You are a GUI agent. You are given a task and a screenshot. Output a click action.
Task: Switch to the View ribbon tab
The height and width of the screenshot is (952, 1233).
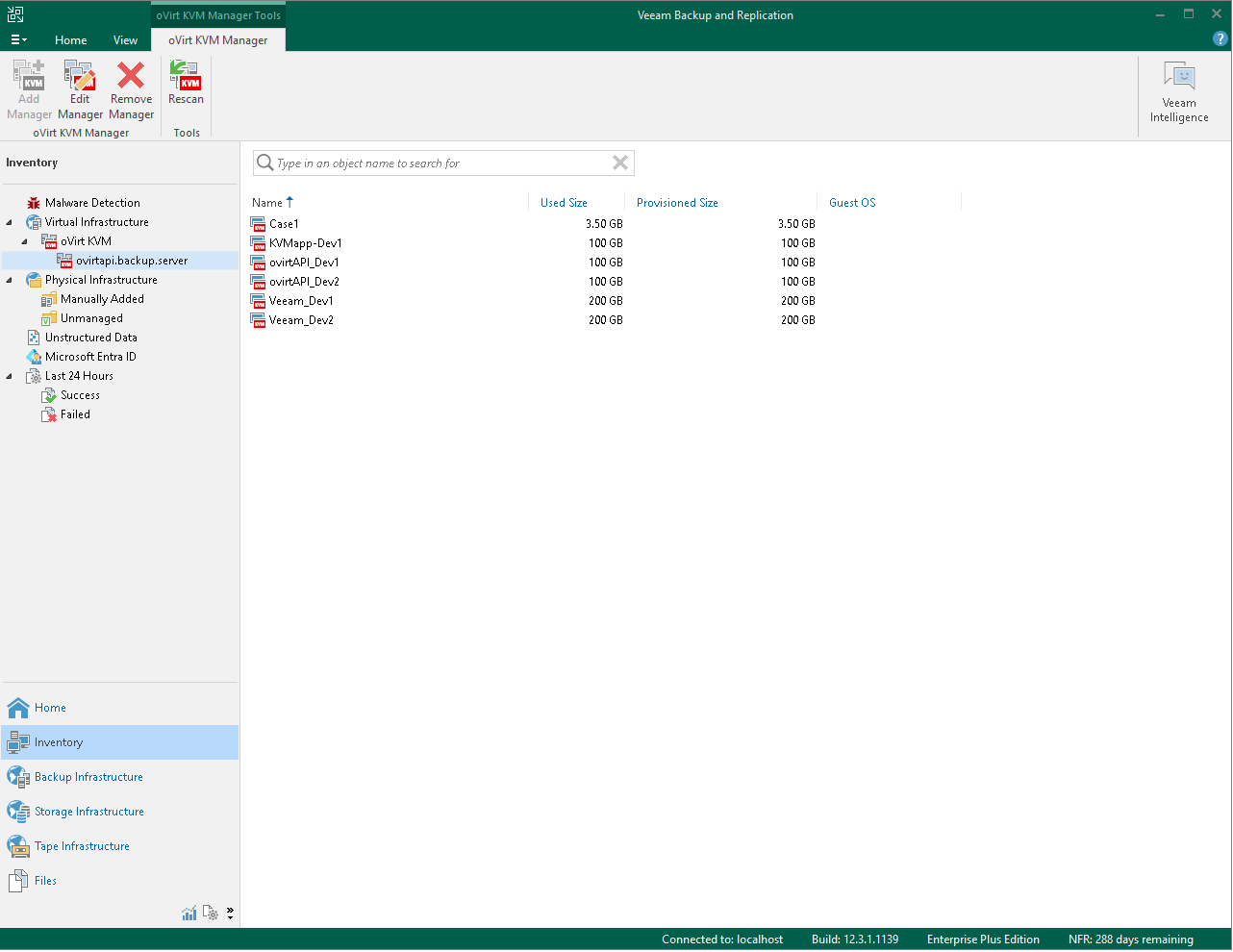125,40
